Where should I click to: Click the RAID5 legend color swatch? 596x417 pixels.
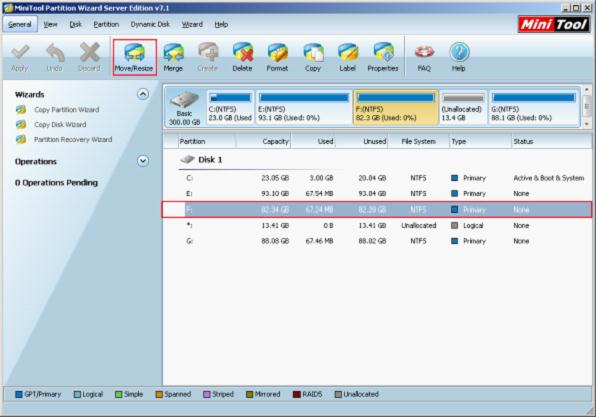(296, 395)
